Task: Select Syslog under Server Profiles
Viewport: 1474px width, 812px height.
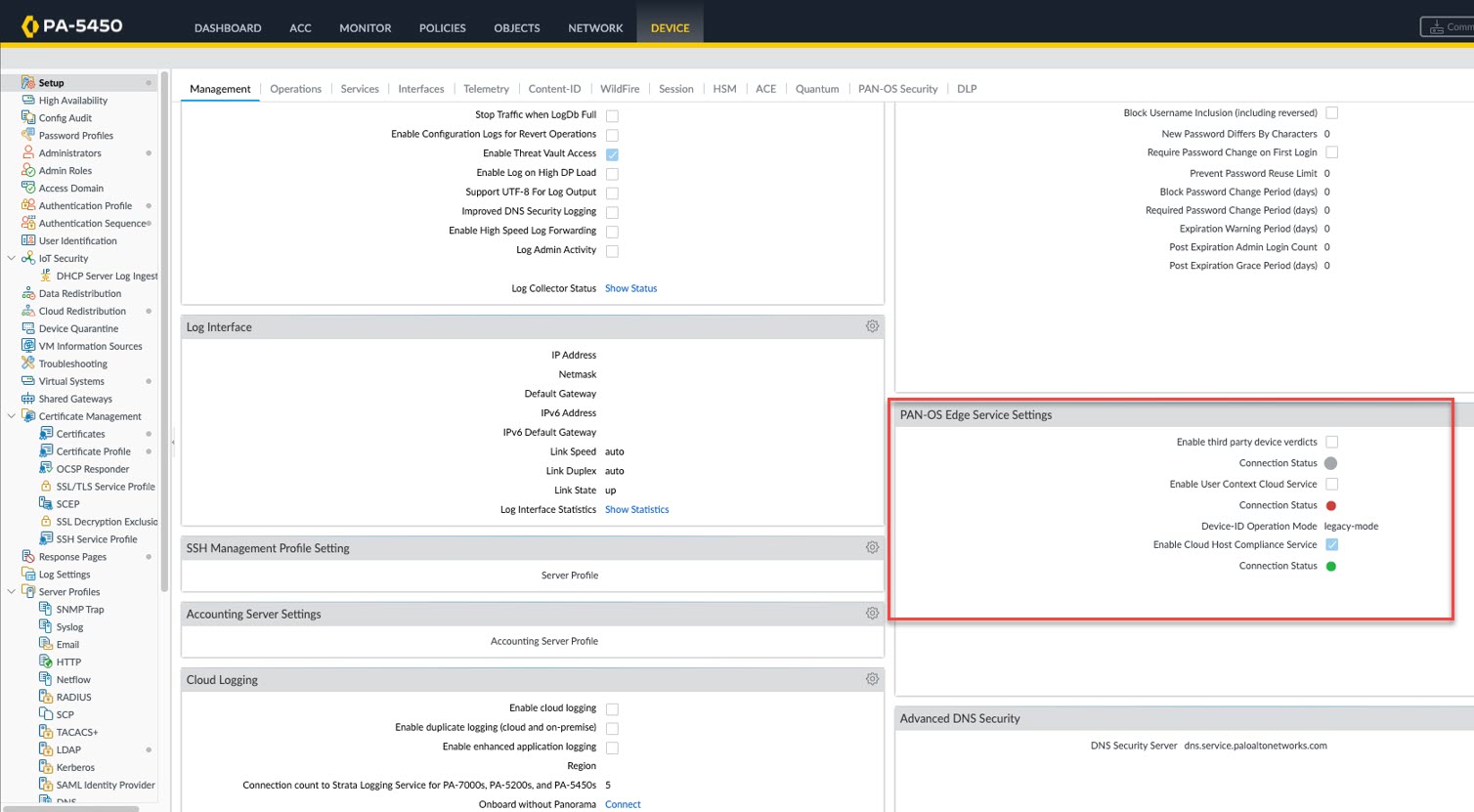Action: tap(69, 627)
